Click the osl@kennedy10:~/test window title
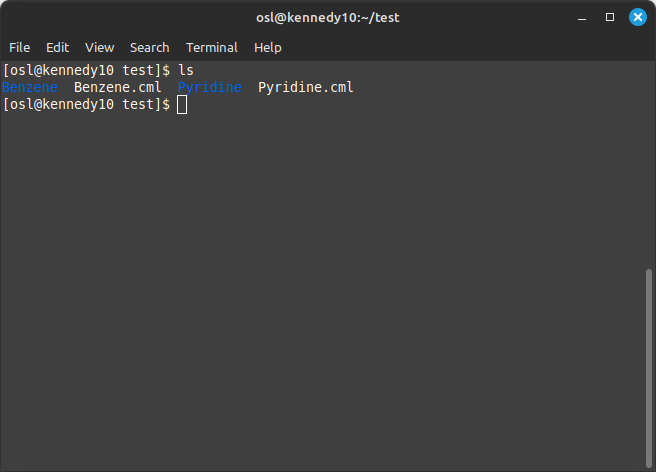The width and height of the screenshot is (656, 472). point(328,18)
